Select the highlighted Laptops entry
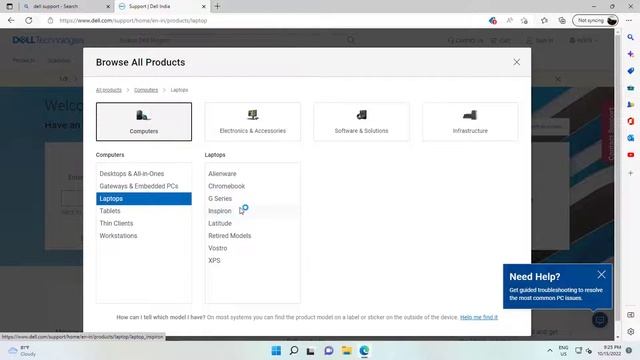 tap(144, 199)
